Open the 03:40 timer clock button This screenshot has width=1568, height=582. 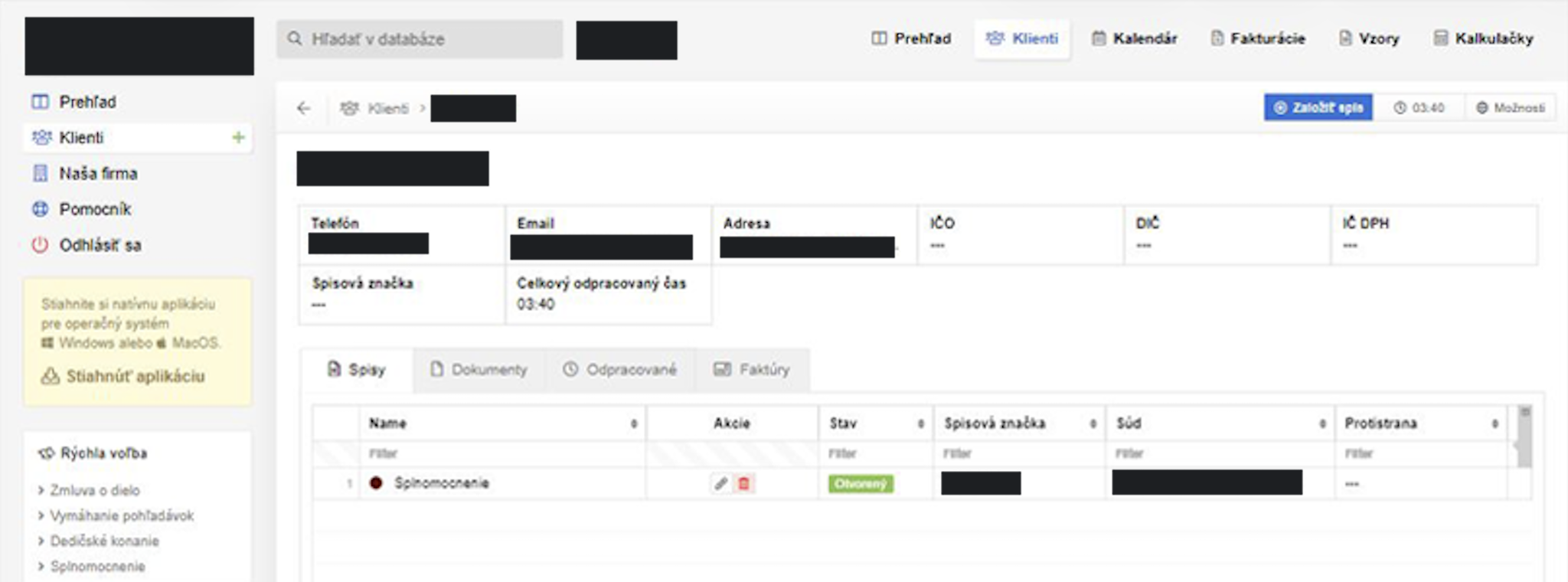pyautogui.click(x=1419, y=108)
